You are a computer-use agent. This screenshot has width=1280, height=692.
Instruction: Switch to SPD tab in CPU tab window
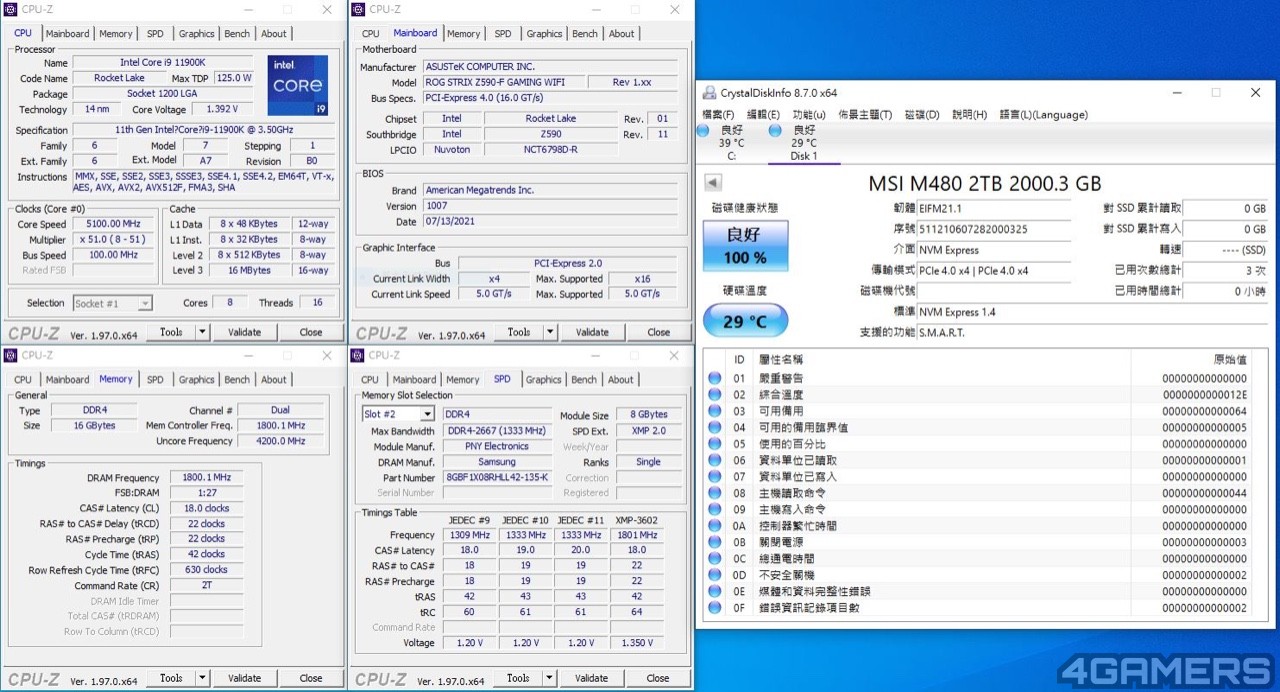155,33
